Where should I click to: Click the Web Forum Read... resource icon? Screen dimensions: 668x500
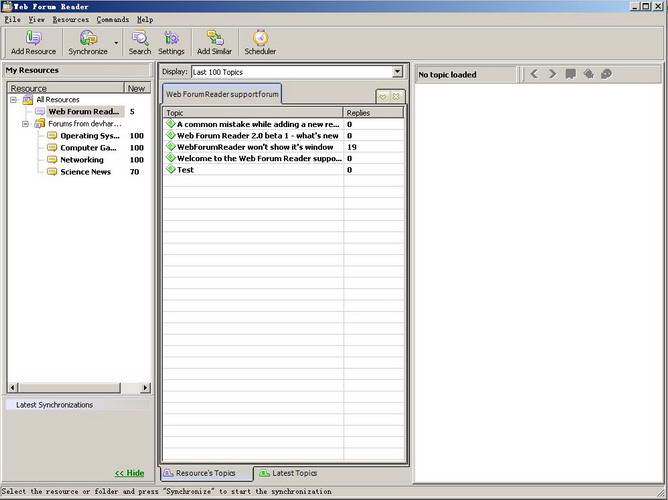[x=40, y=111]
